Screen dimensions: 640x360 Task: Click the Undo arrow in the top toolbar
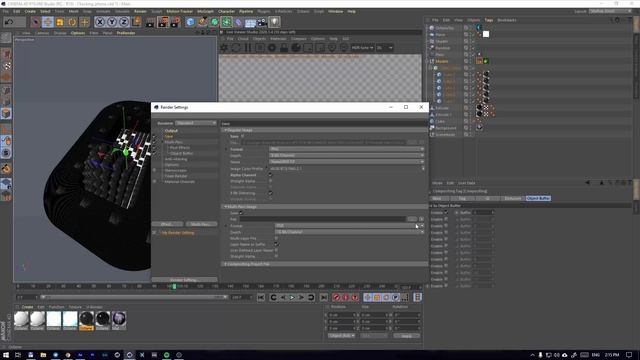pos(9,22)
